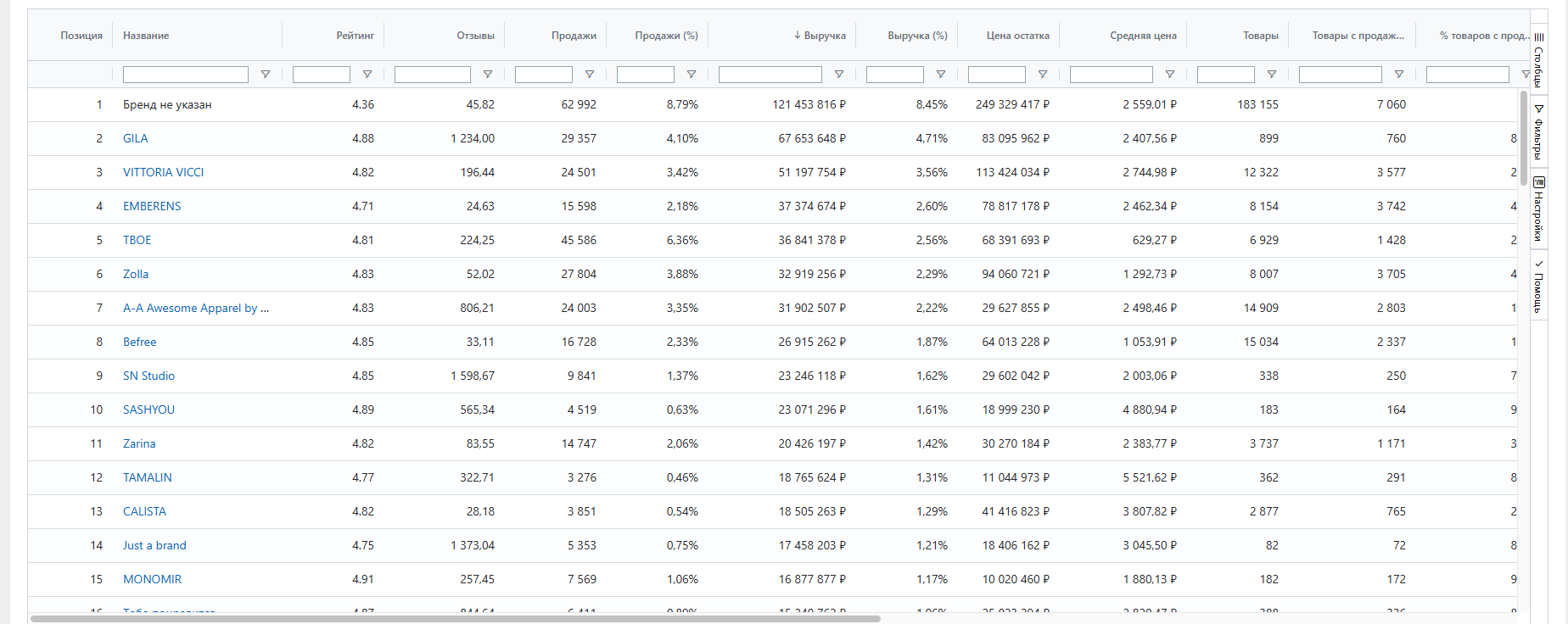Focus the Средняя цена filter input
The image size is (1568, 624).
pyautogui.click(x=1112, y=75)
